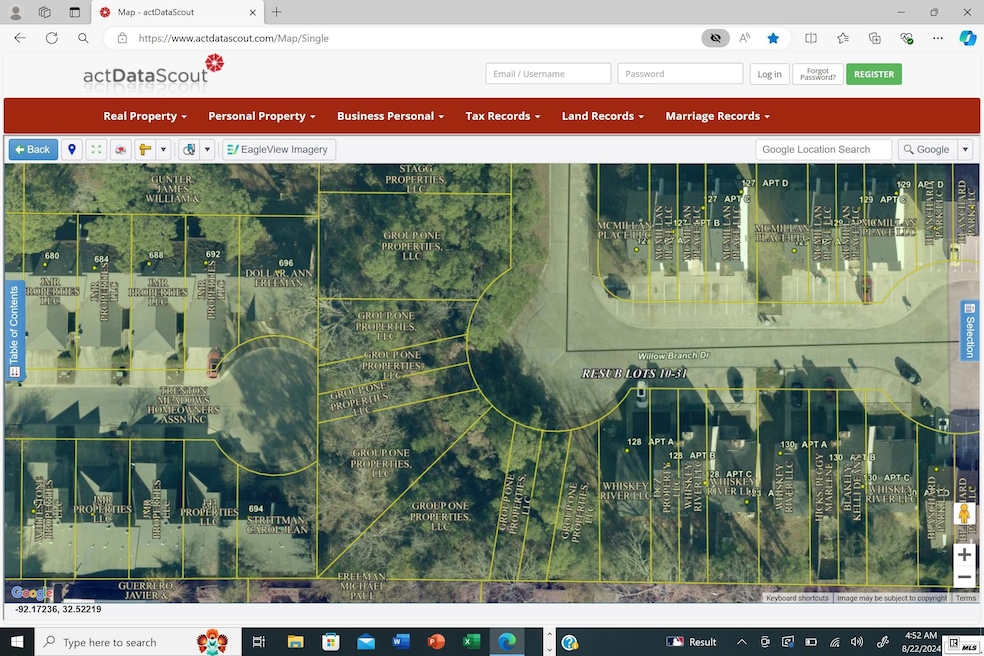The image size is (984, 656).
Task: Toggle the Table of Contents panel
Action: 14,331
